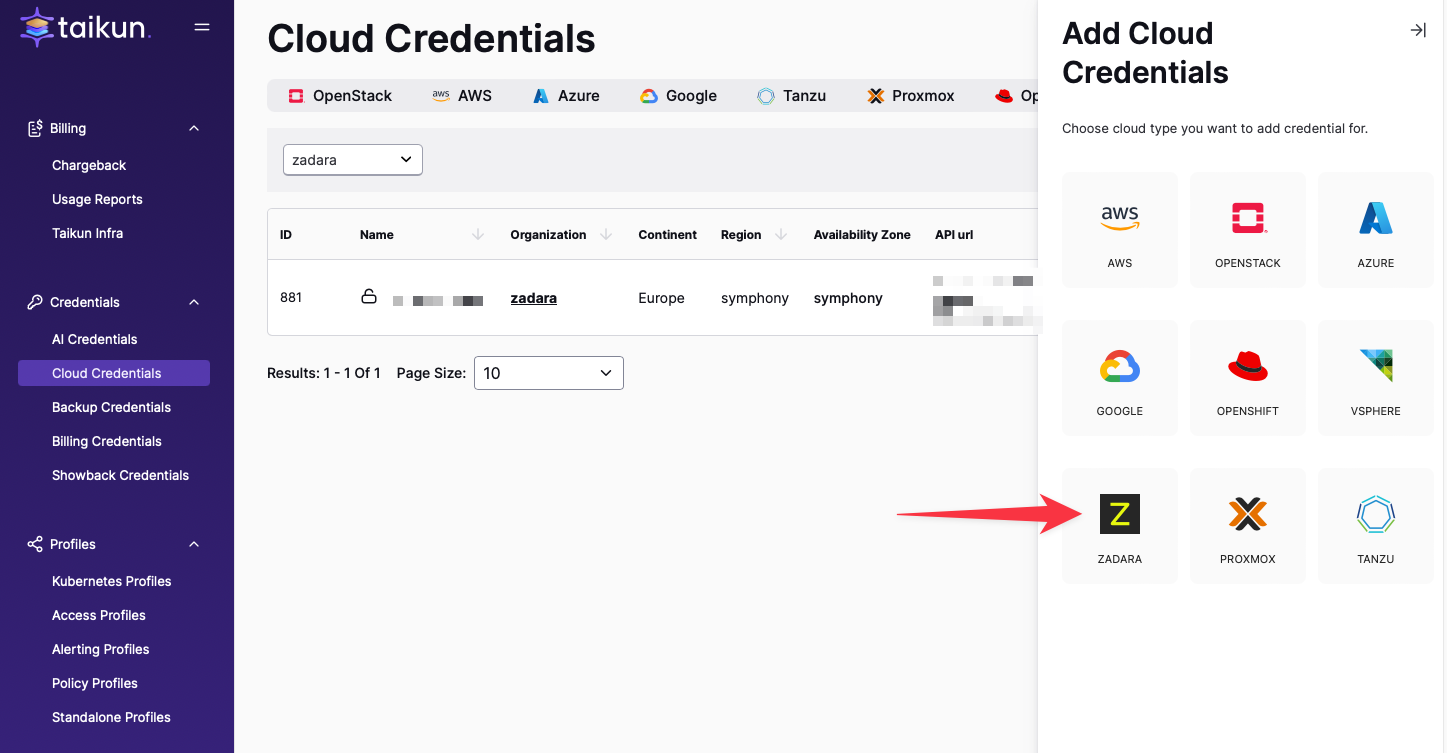
Task: Click the ID column header
Action: point(286,235)
